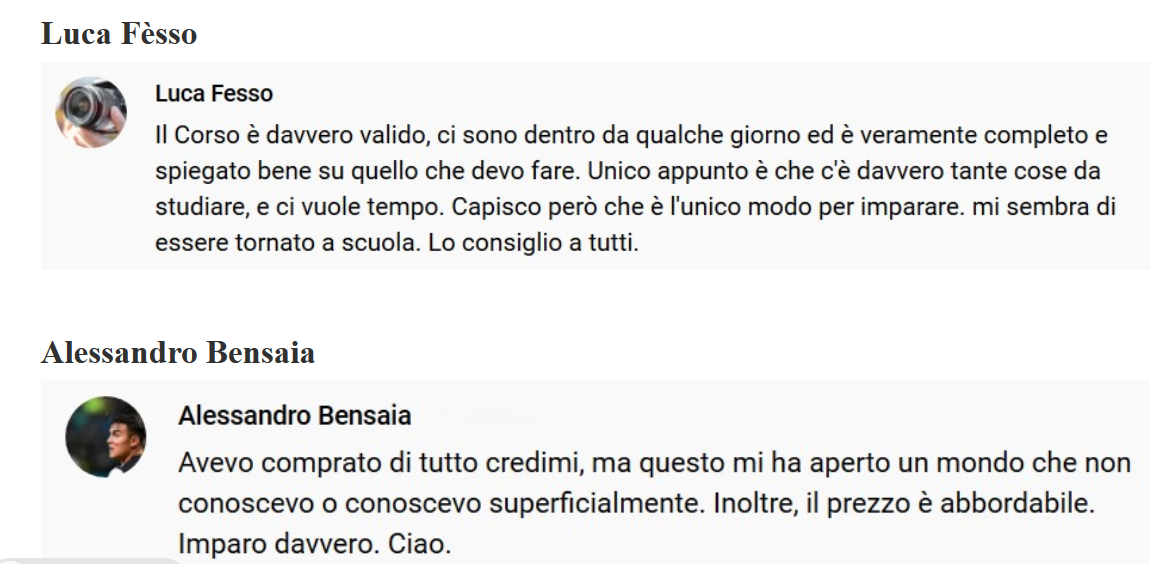Click the sentence "Lo consiglio a tutti."
This screenshot has width=1171, height=564.
(x=533, y=244)
